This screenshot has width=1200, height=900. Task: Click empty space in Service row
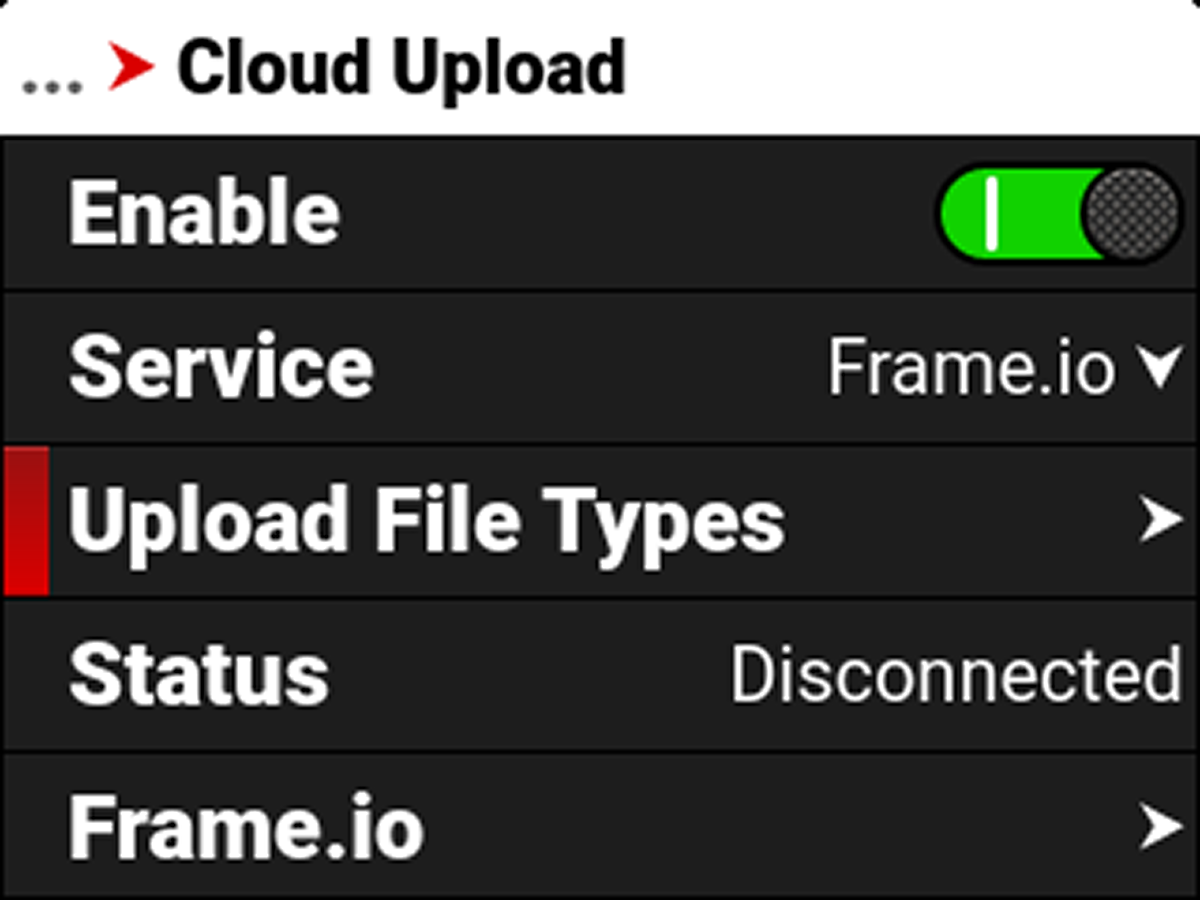[x=600, y=367]
